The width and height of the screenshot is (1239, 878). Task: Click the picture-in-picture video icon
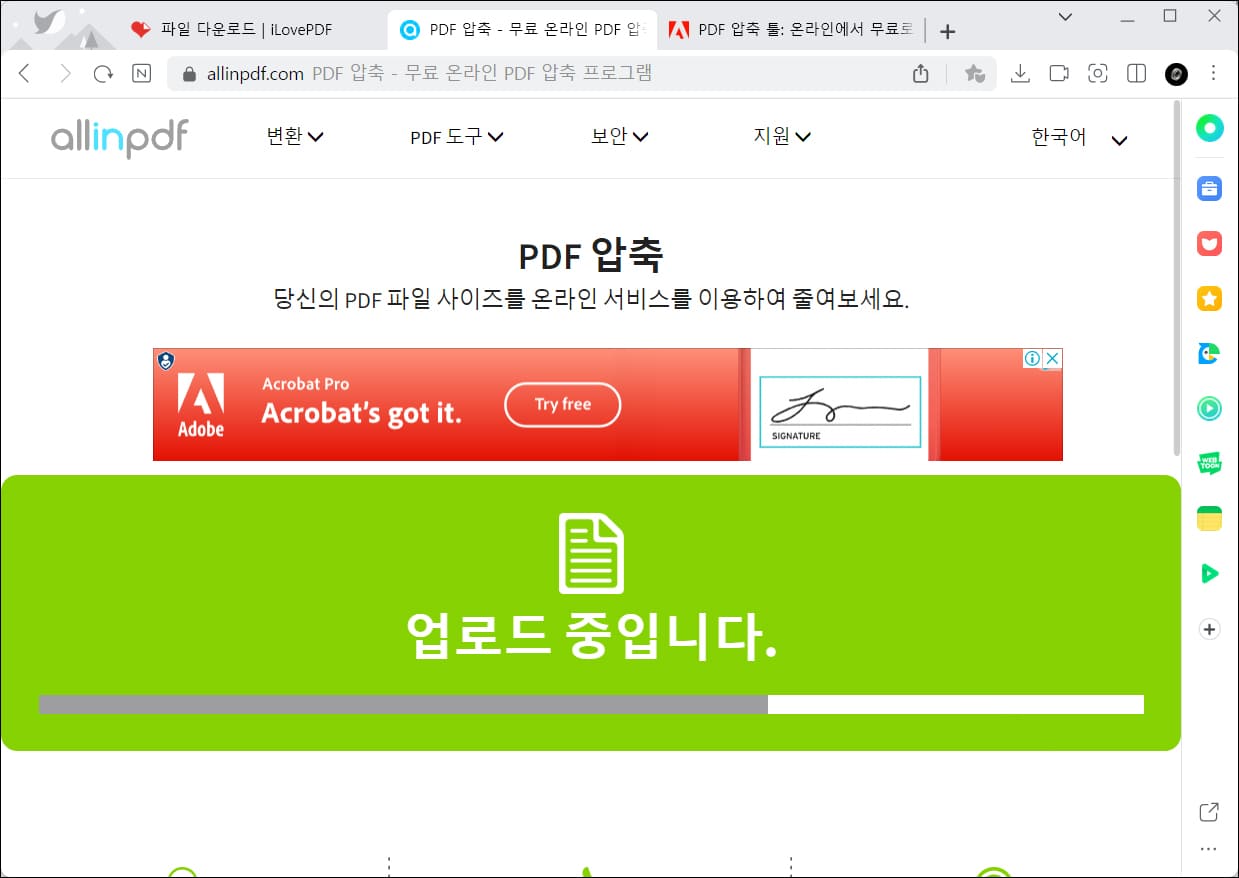(1059, 73)
